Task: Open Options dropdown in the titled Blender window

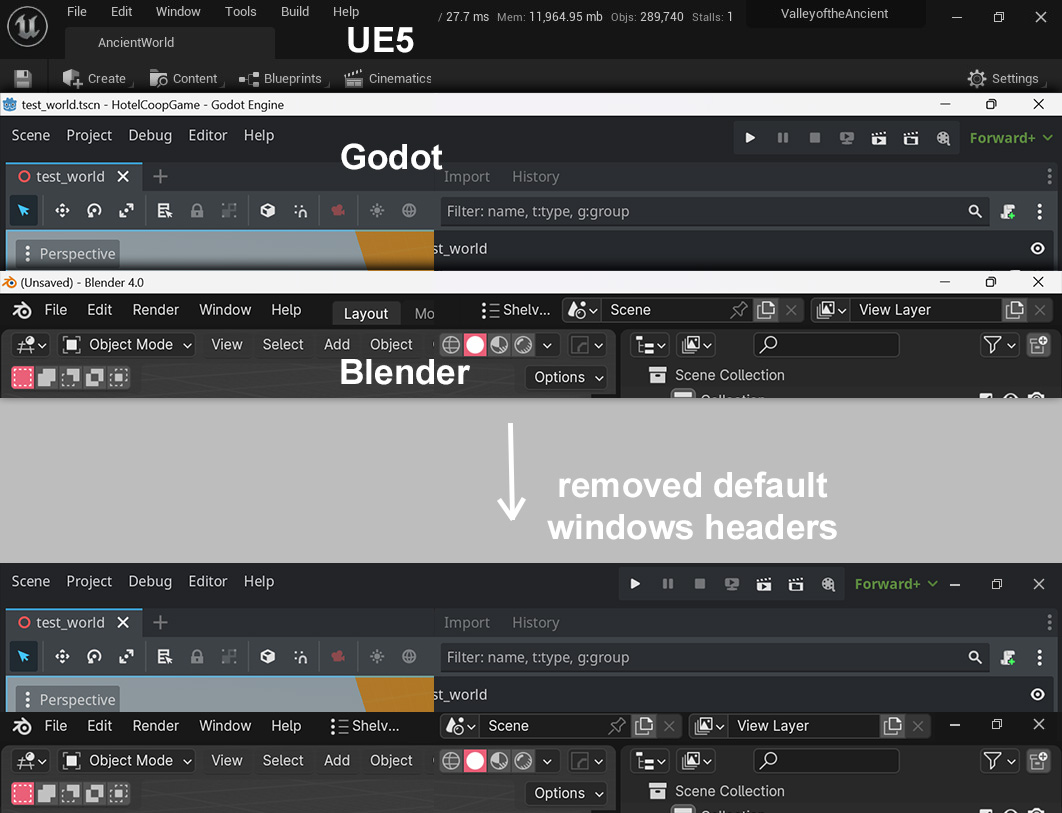Action: pyautogui.click(x=568, y=377)
